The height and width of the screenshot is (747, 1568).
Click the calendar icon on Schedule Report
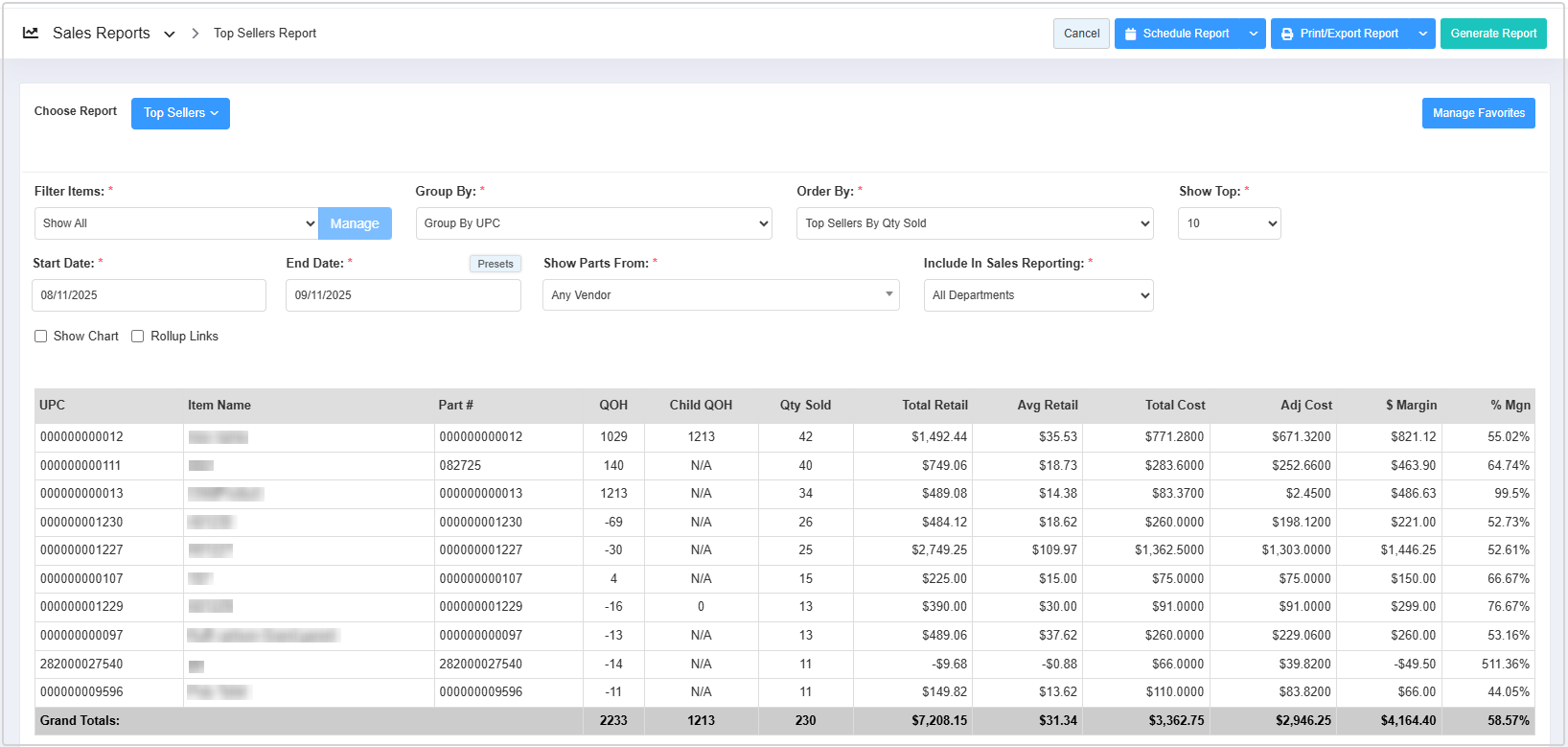(x=1131, y=34)
